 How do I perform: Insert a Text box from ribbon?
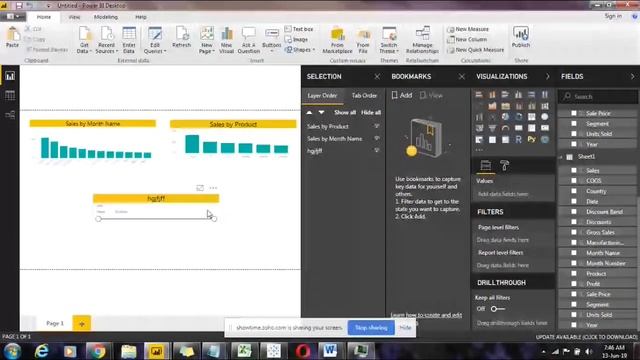click(x=299, y=29)
